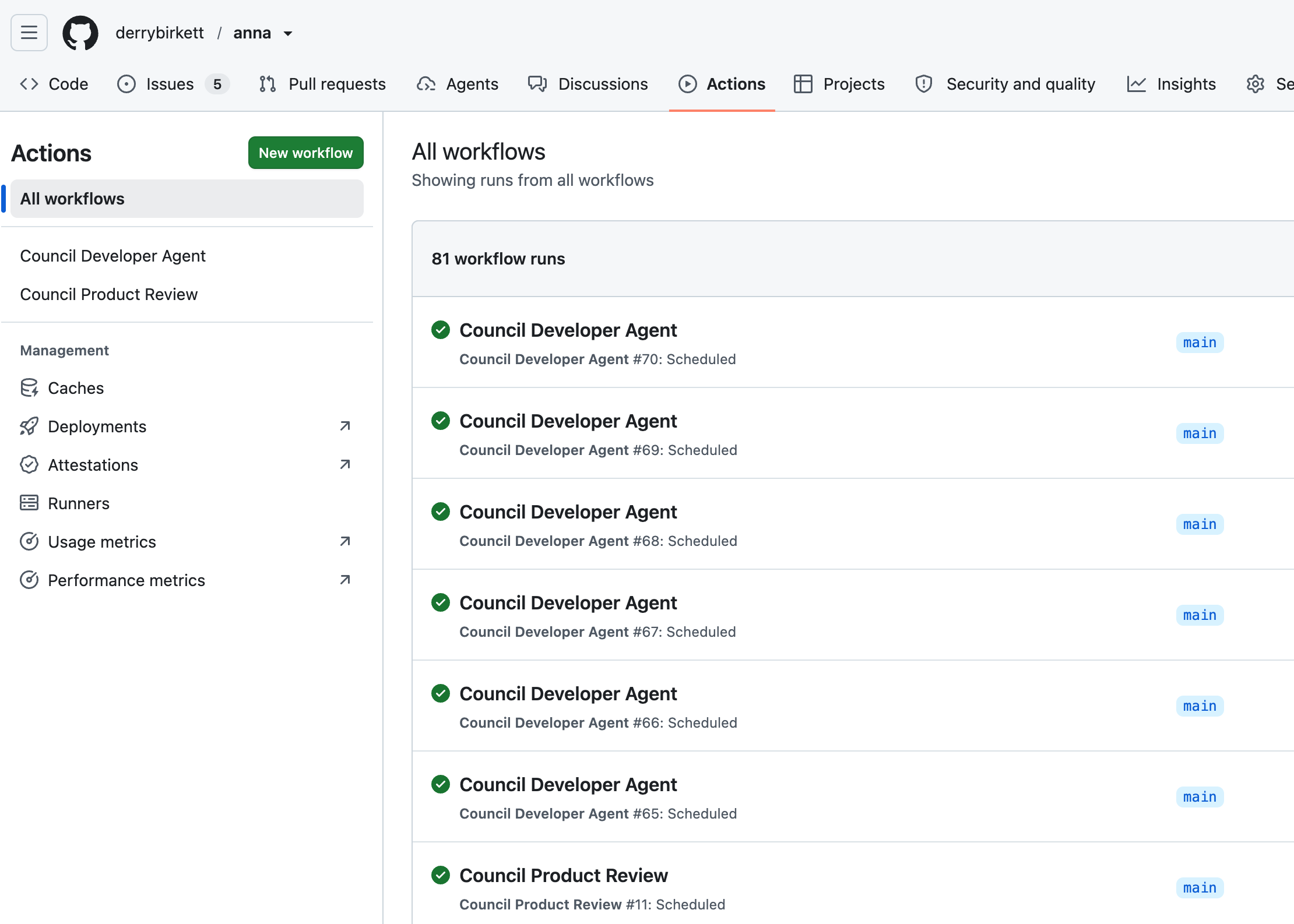This screenshot has height=924, width=1294.
Task: Click external-link arrow beside Deployments
Action: click(x=345, y=426)
